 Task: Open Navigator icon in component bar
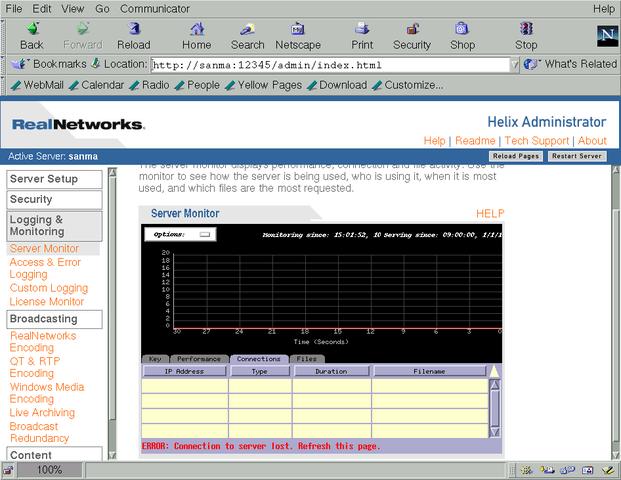coord(527,470)
